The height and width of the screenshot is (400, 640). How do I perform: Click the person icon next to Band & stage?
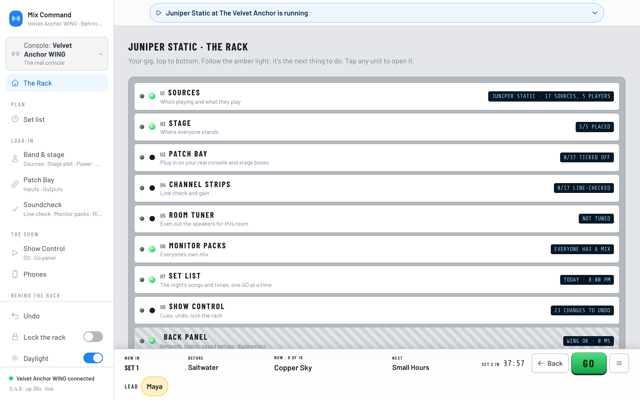(15, 159)
